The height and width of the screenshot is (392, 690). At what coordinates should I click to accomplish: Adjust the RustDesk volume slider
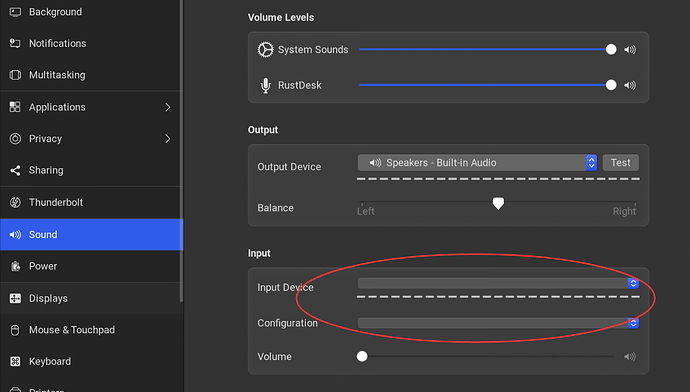pyautogui.click(x=488, y=85)
